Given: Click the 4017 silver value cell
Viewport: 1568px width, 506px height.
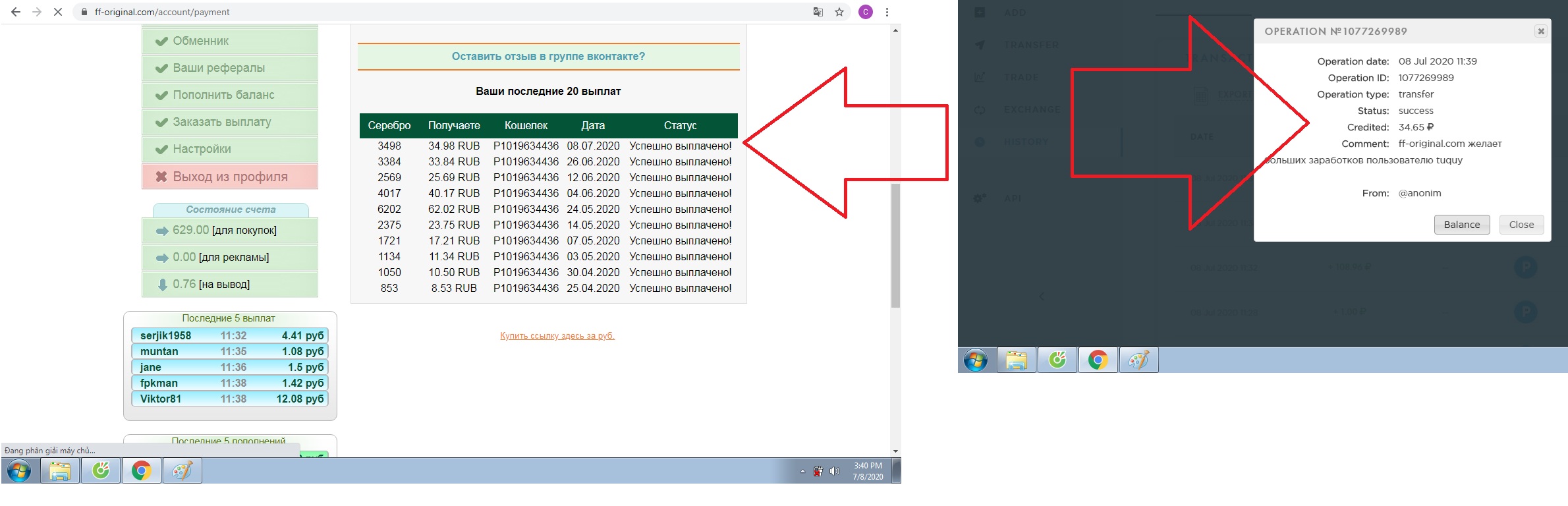Looking at the screenshot, I should point(389,193).
